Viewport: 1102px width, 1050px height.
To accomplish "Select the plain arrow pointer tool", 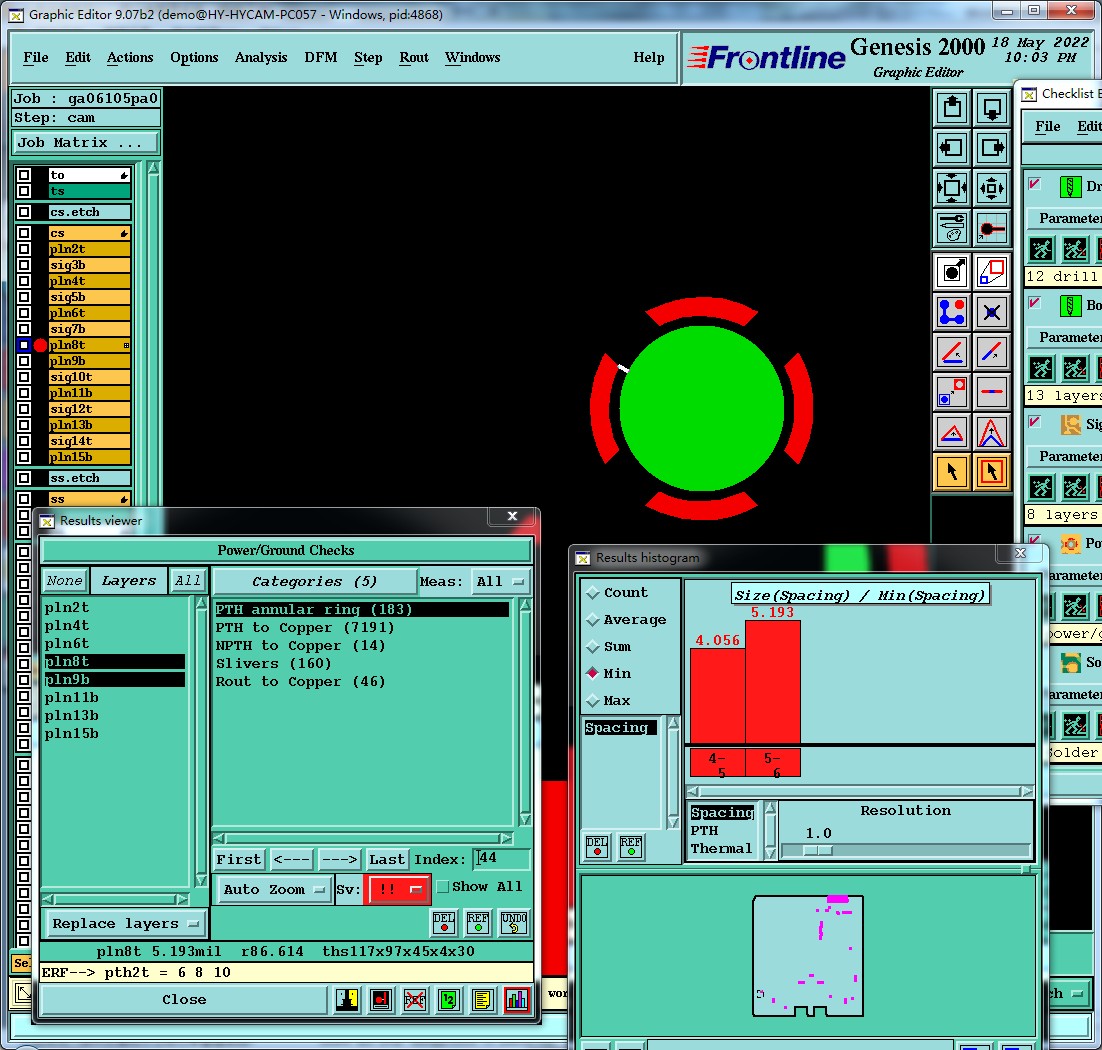I will click(952, 472).
